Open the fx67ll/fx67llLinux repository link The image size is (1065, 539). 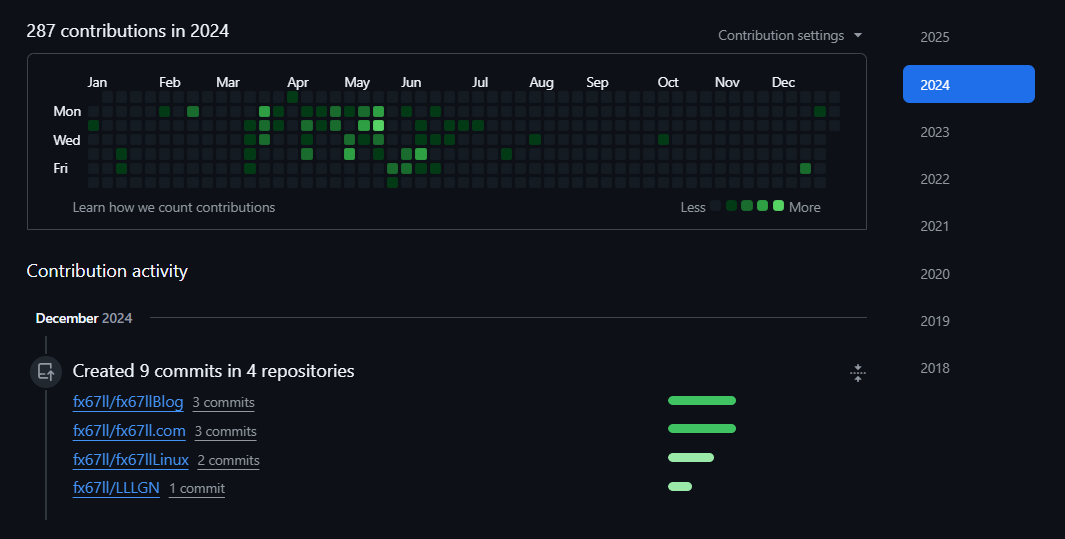coord(130,460)
